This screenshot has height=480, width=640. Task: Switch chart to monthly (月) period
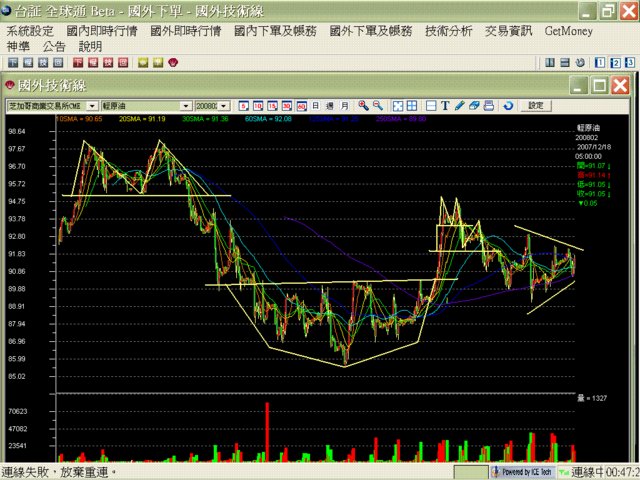(x=344, y=106)
